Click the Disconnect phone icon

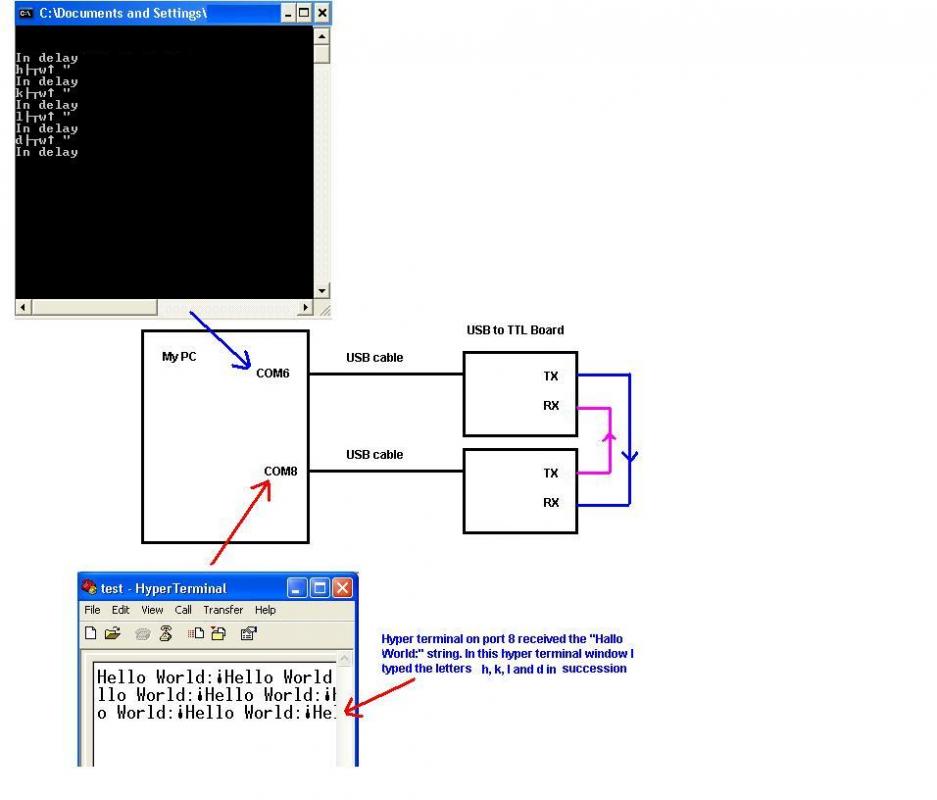(x=165, y=632)
